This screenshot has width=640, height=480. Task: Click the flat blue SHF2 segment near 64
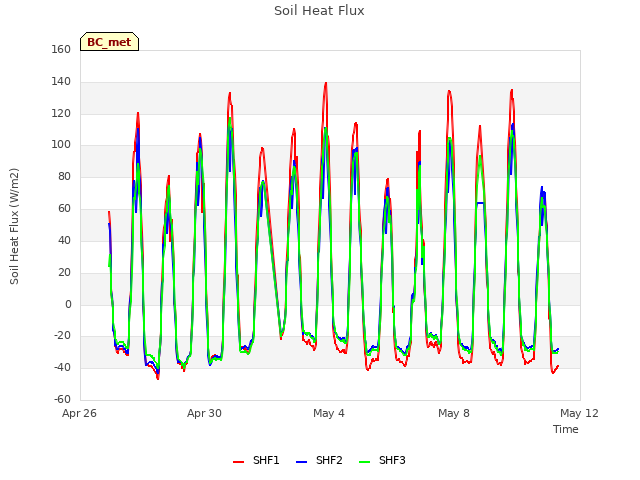[480, 203]
